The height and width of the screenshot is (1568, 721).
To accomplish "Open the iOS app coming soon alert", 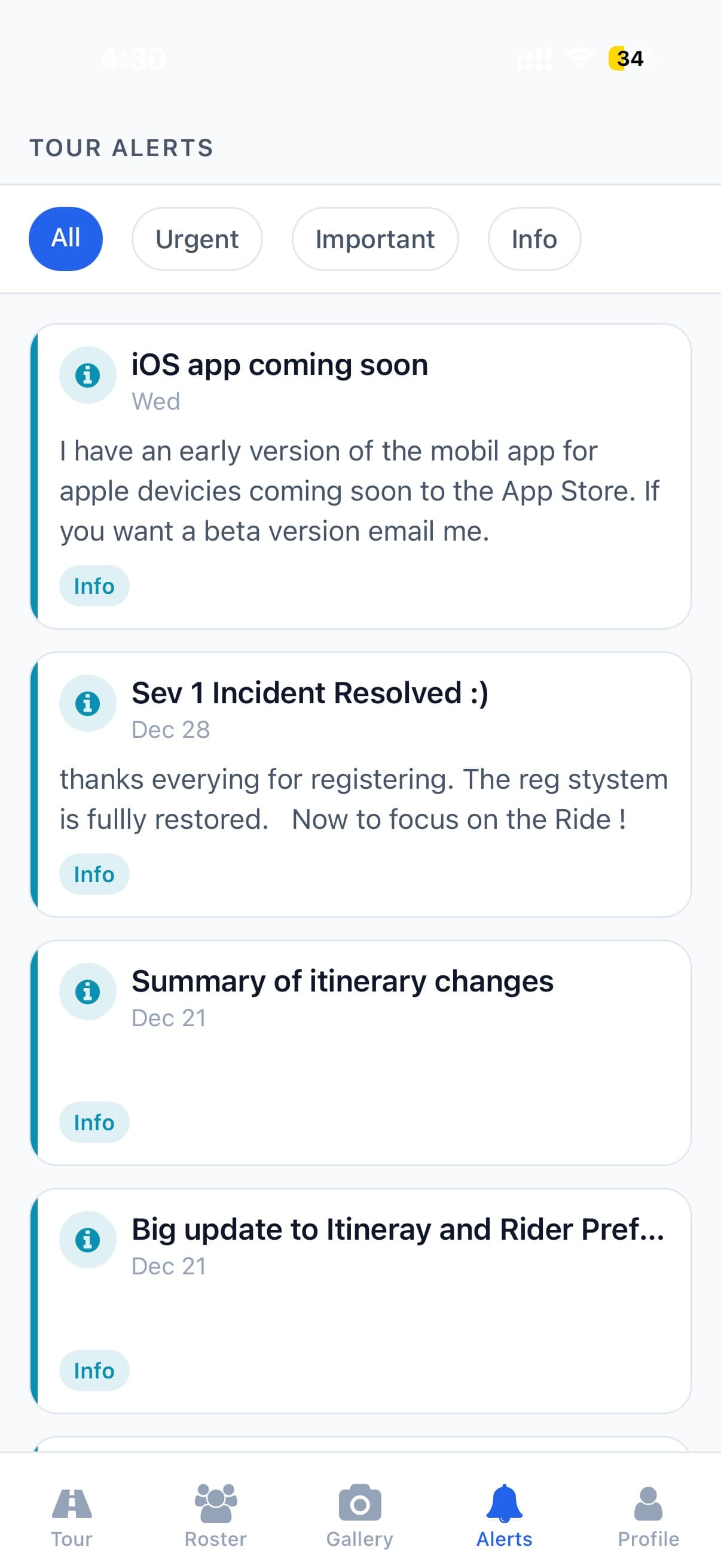I will [280, 365].
